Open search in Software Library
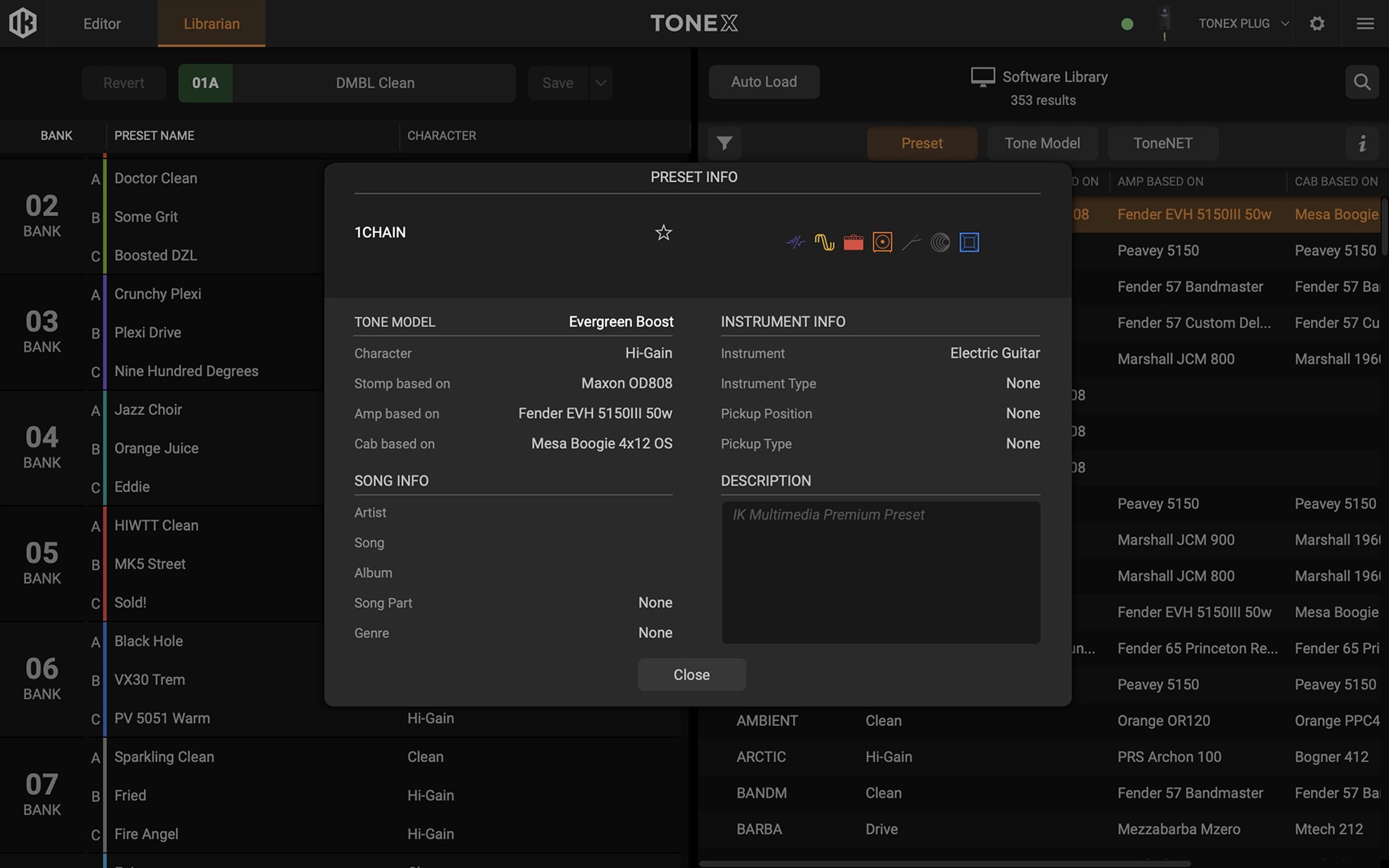Image resolution: width=1389 pixels, height=868 pixels. pos(1361,82)
